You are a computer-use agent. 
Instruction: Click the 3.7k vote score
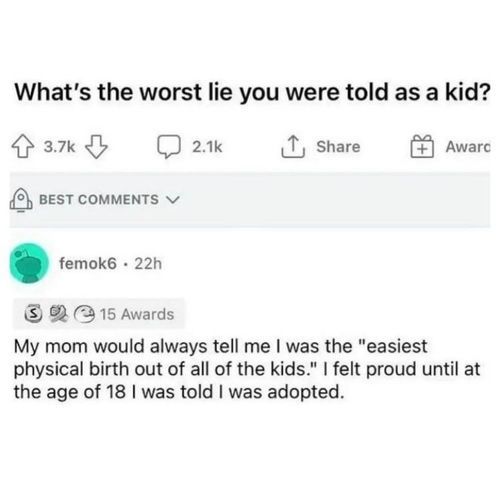click(60, 147)
